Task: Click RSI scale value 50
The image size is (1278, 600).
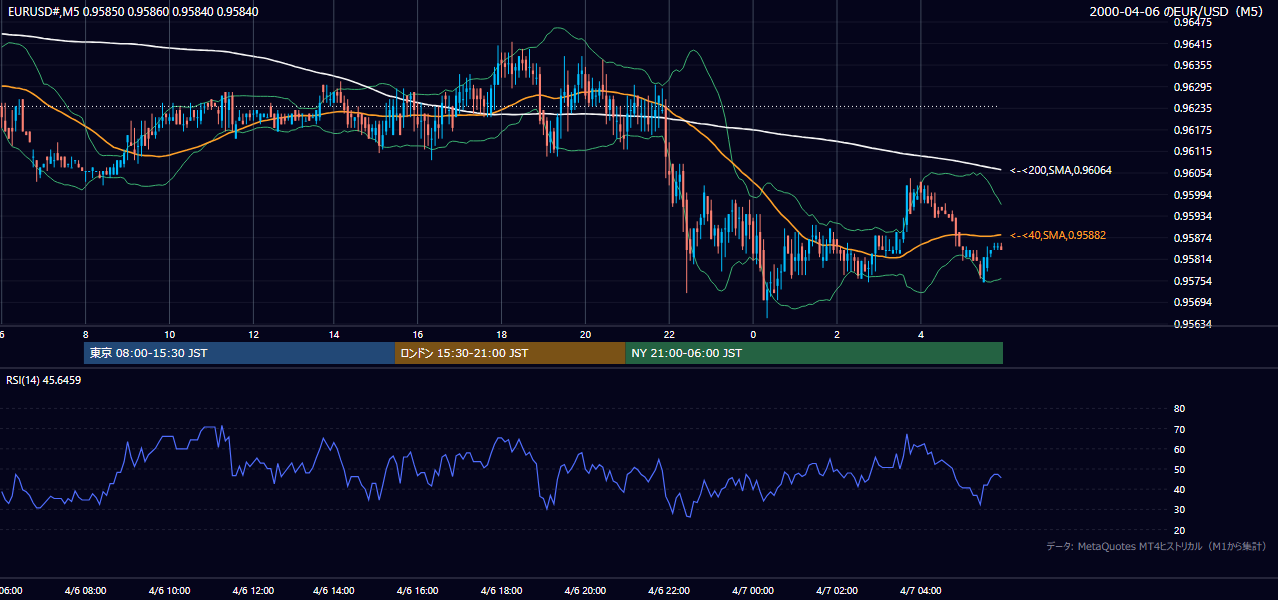Action: [x=1179, y=469]
